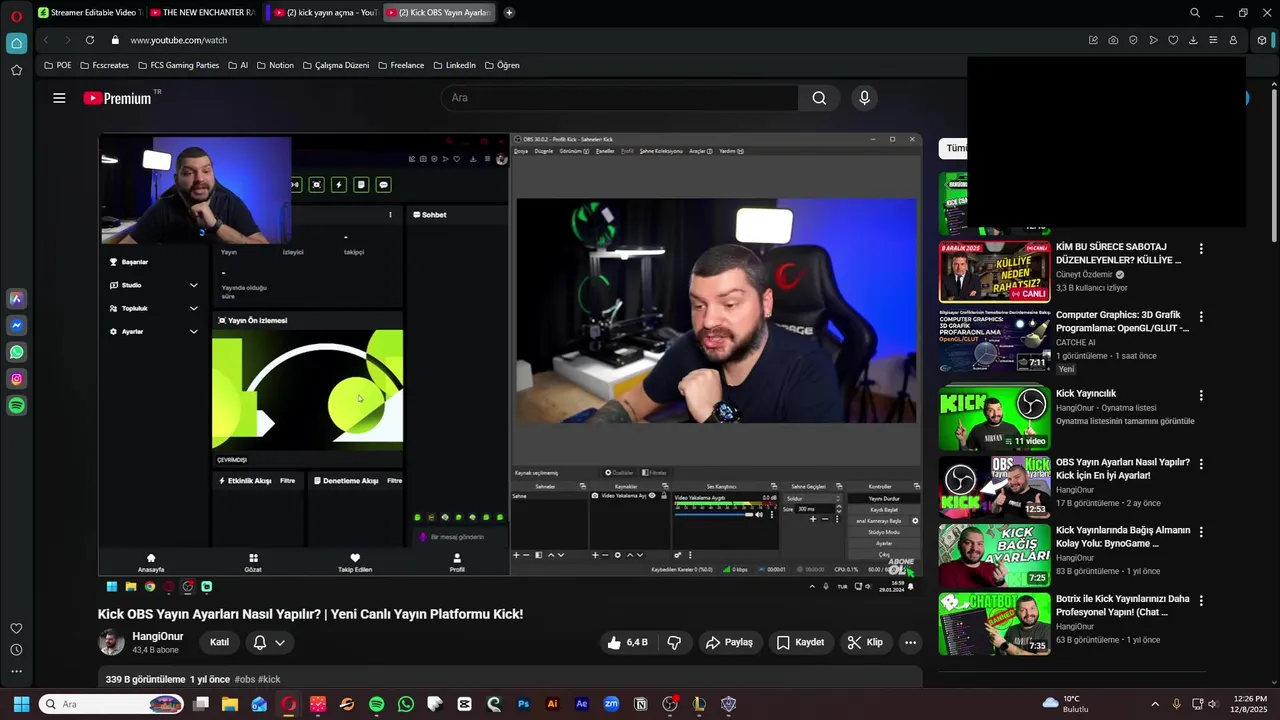Image resolution: width=1280 pixels, height=720 pixels.
Task: Open more video actions three-dot menu
Action: pyautogui.click(x=910, y=642)
